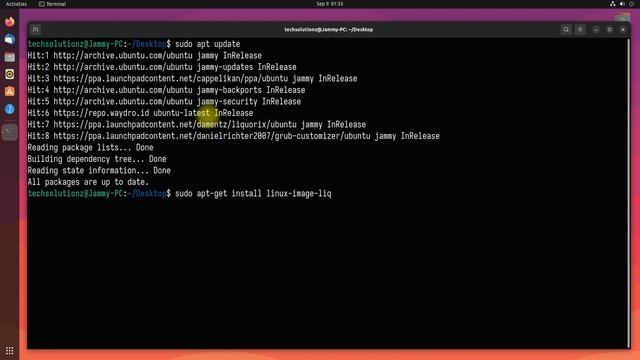Open new tab button in terminal header
The width and height of the screenshot is (640, 360).
coord(36,29)
